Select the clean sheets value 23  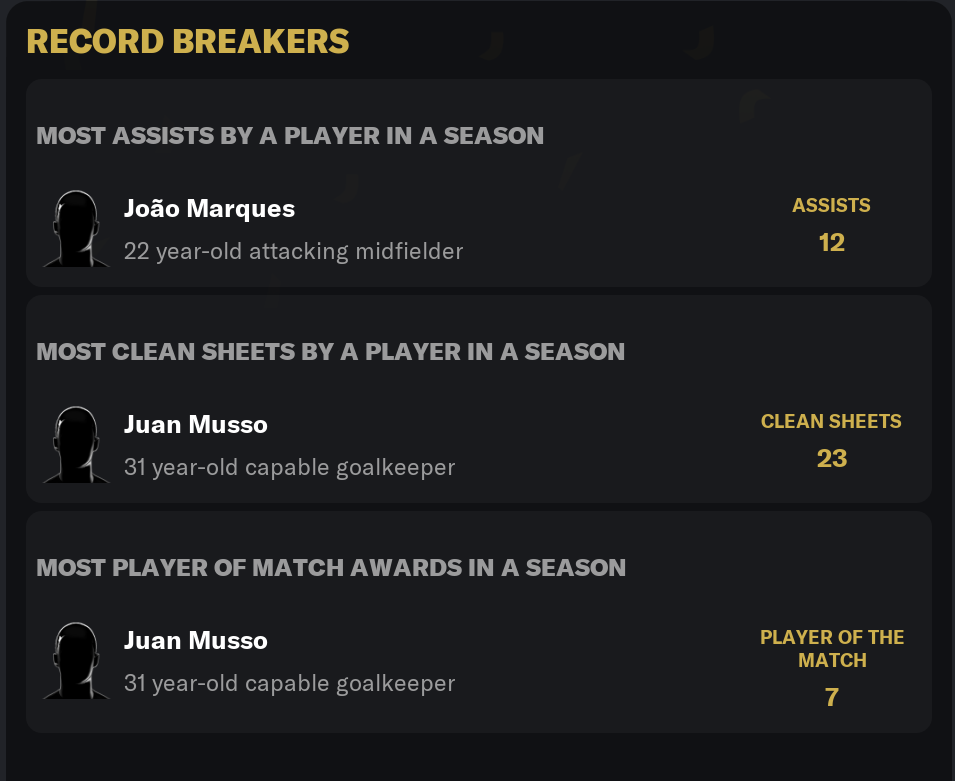[x=831, y=459]
